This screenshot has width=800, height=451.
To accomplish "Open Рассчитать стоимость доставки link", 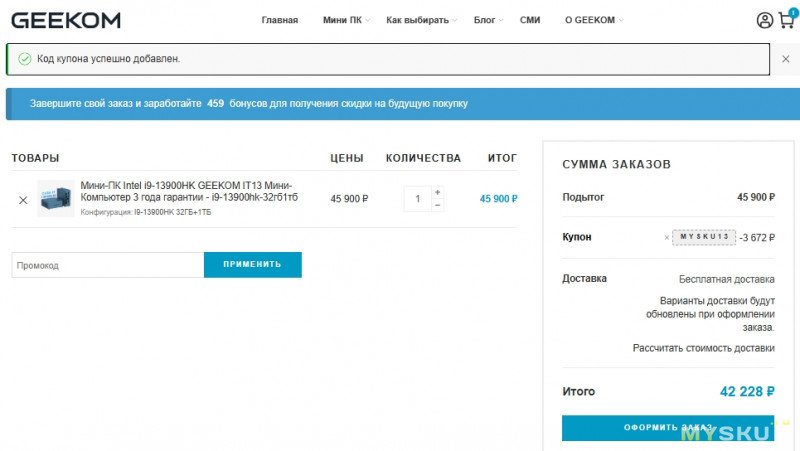I will (x=704, y=348).
